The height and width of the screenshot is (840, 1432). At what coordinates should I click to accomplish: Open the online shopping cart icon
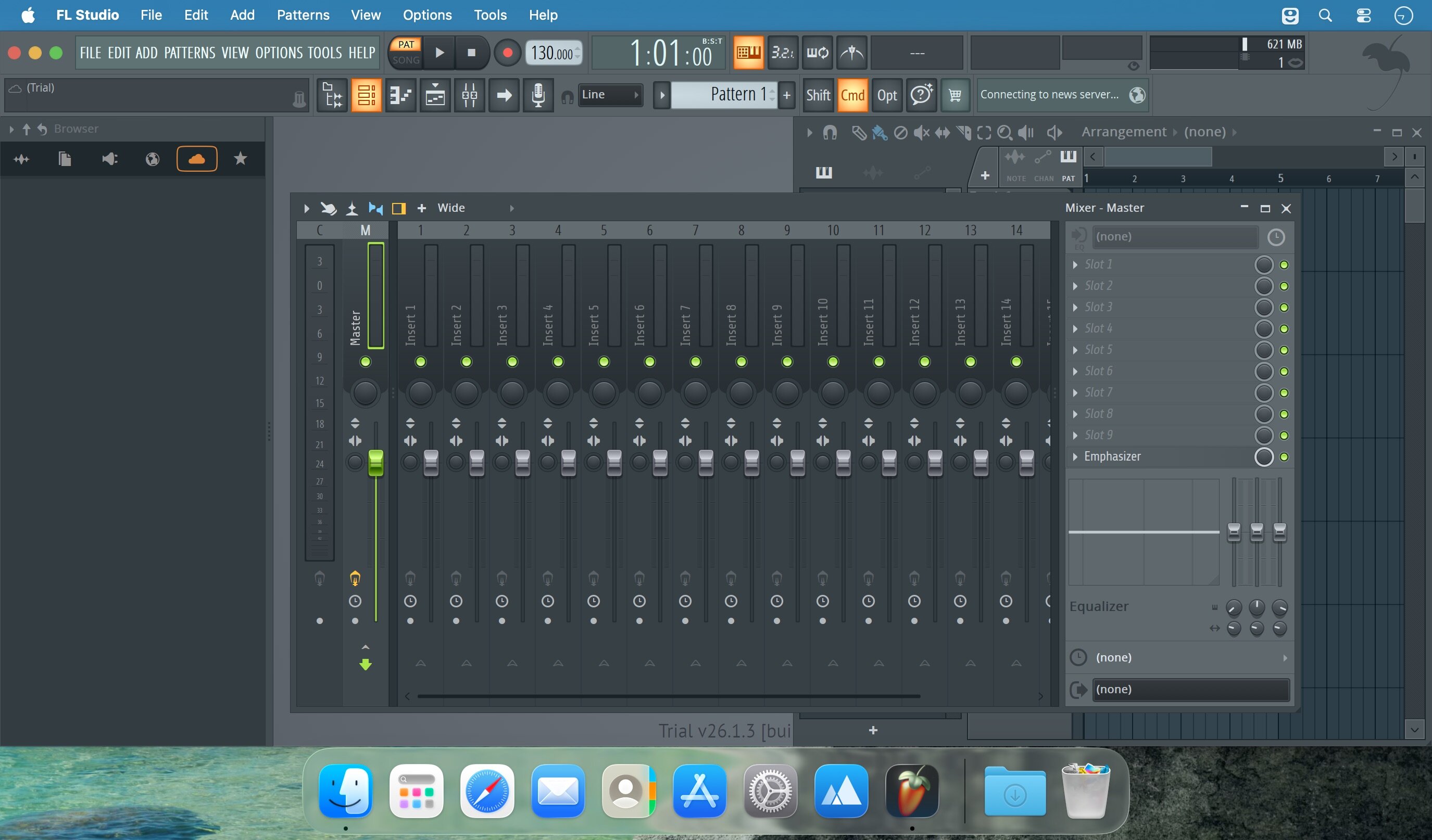coord(954,95)
